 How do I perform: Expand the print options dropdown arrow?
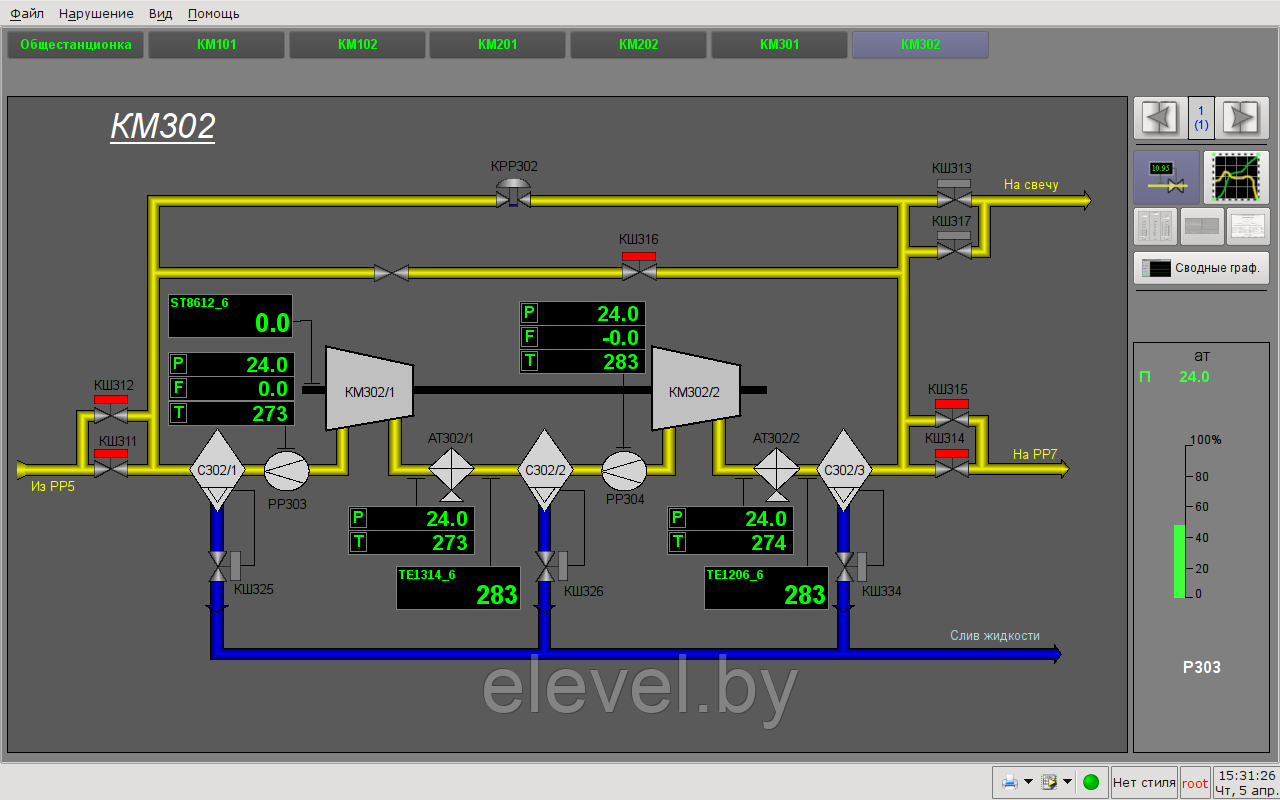click(x=1028, y=782)
